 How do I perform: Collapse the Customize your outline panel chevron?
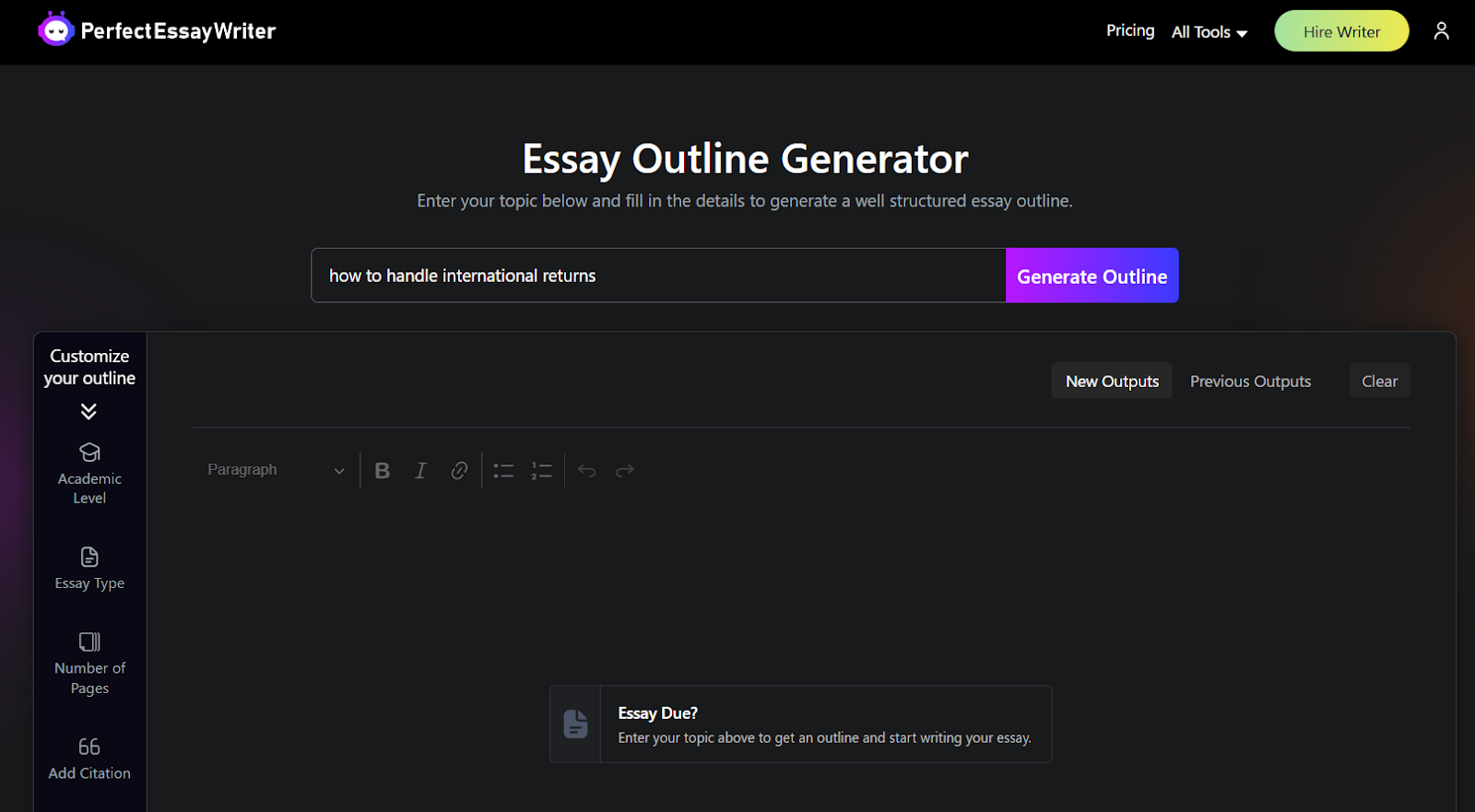pos(88,411)
